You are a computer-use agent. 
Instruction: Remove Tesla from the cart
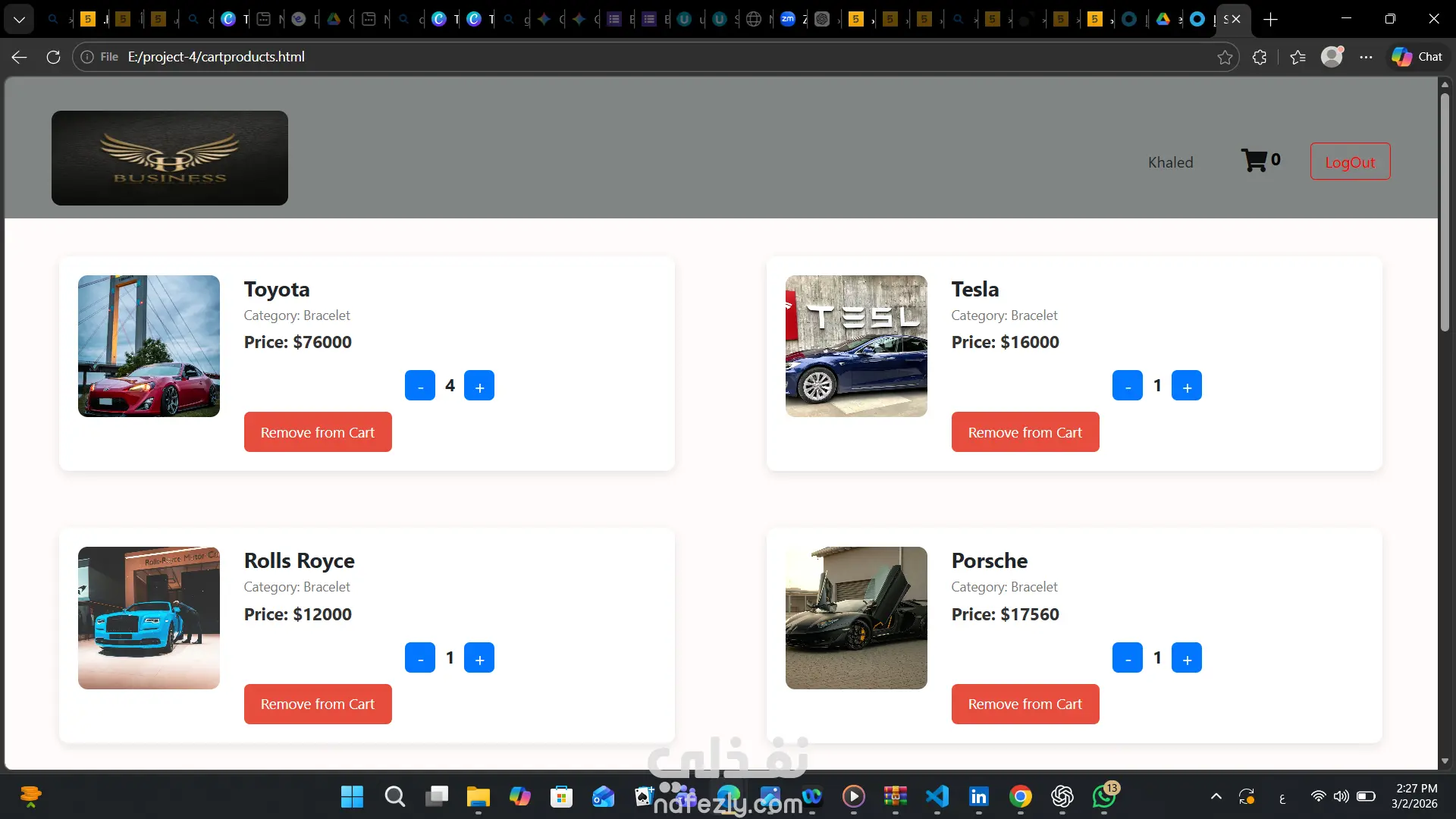click(x=1025, y=432)
